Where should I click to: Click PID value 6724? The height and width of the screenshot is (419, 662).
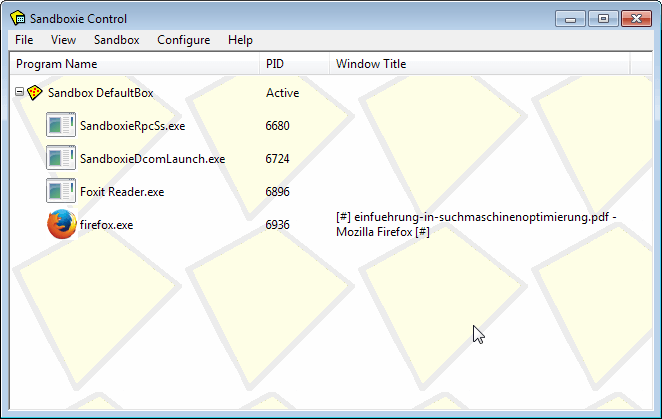(x=277, y=159)
